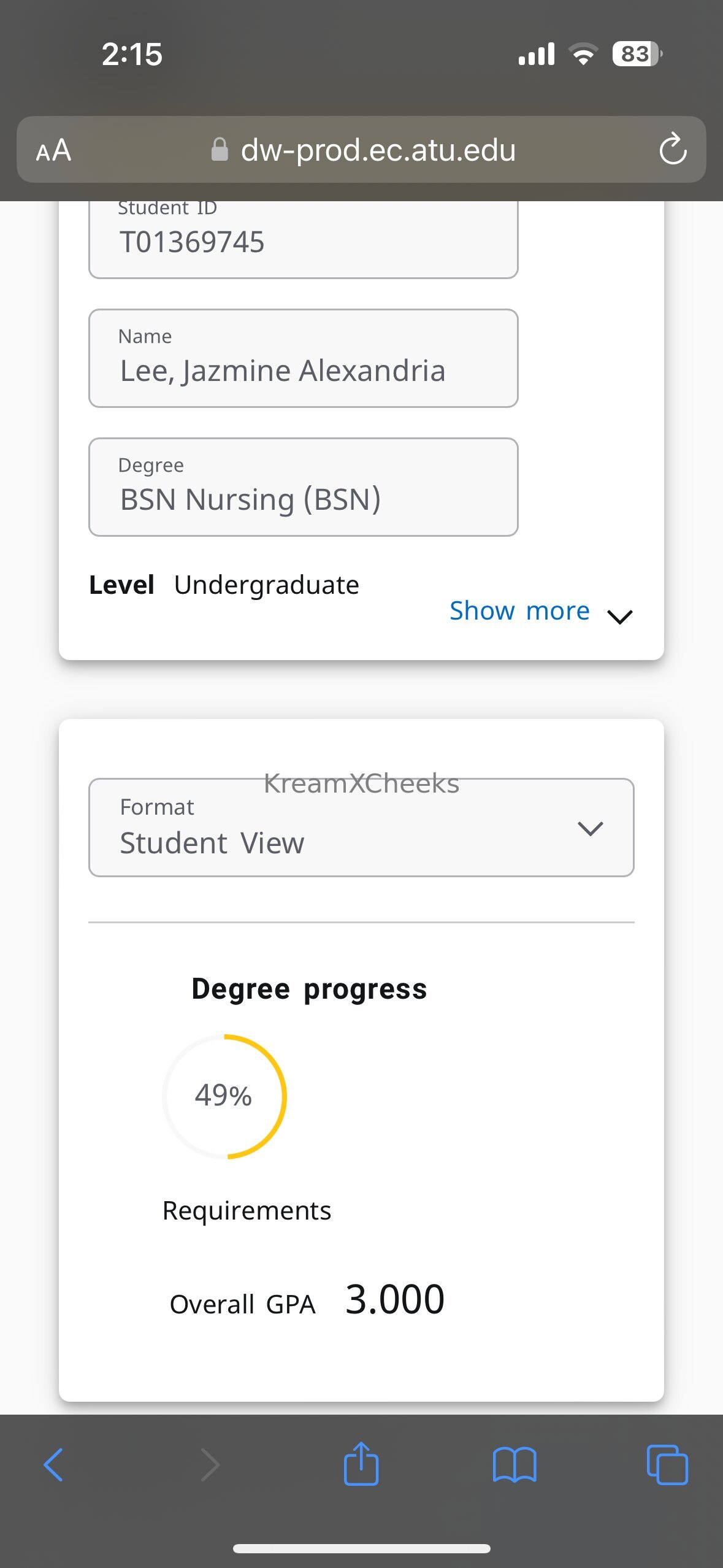Screen dimensions: 723x1568
Task: Tap the Requirements label under progress circle
Action: click(x=247, y=1211)
